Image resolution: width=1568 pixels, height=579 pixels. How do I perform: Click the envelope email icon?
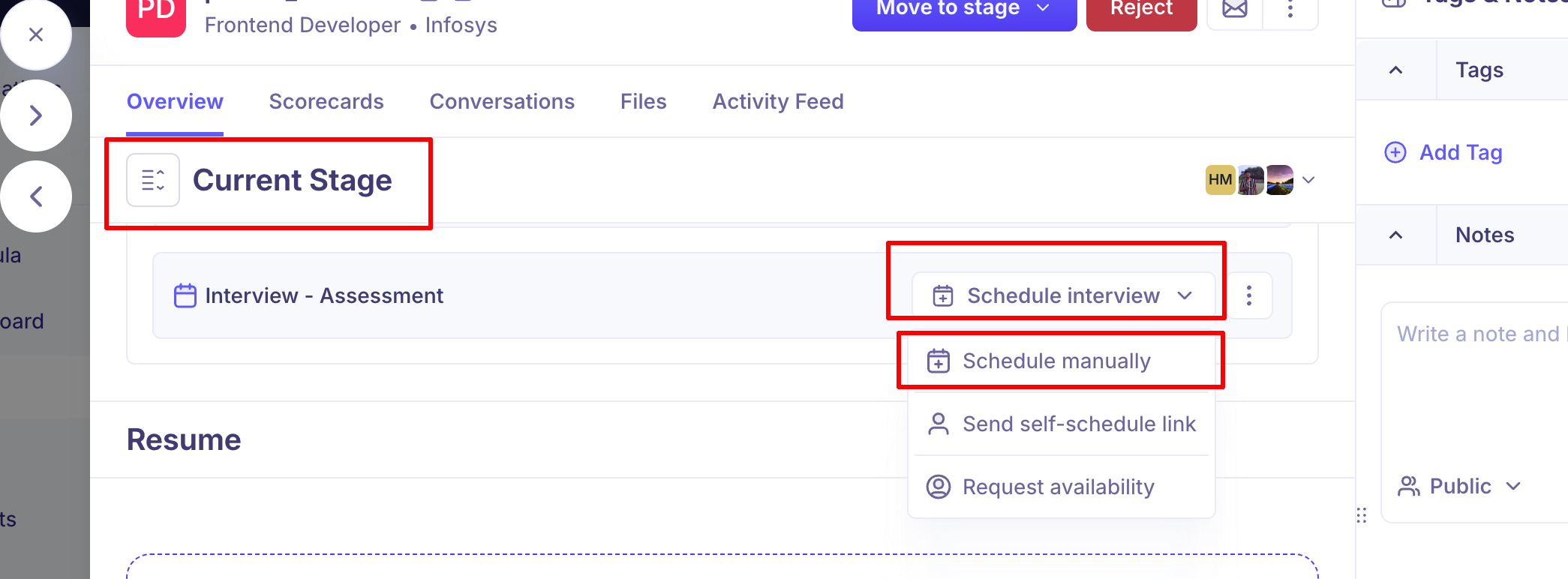[1235, 10]
